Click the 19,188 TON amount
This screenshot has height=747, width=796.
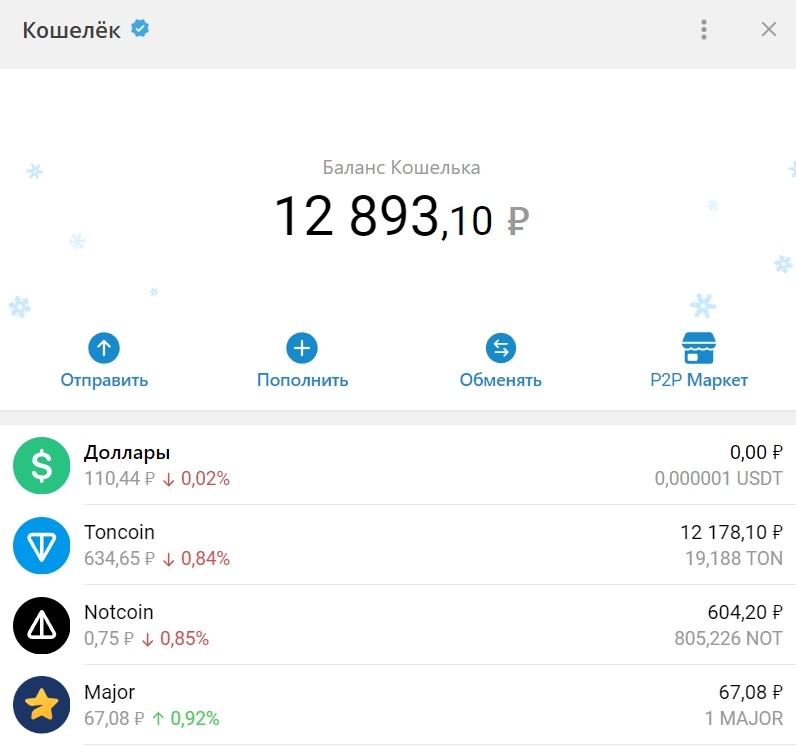(x=734, y=559)
